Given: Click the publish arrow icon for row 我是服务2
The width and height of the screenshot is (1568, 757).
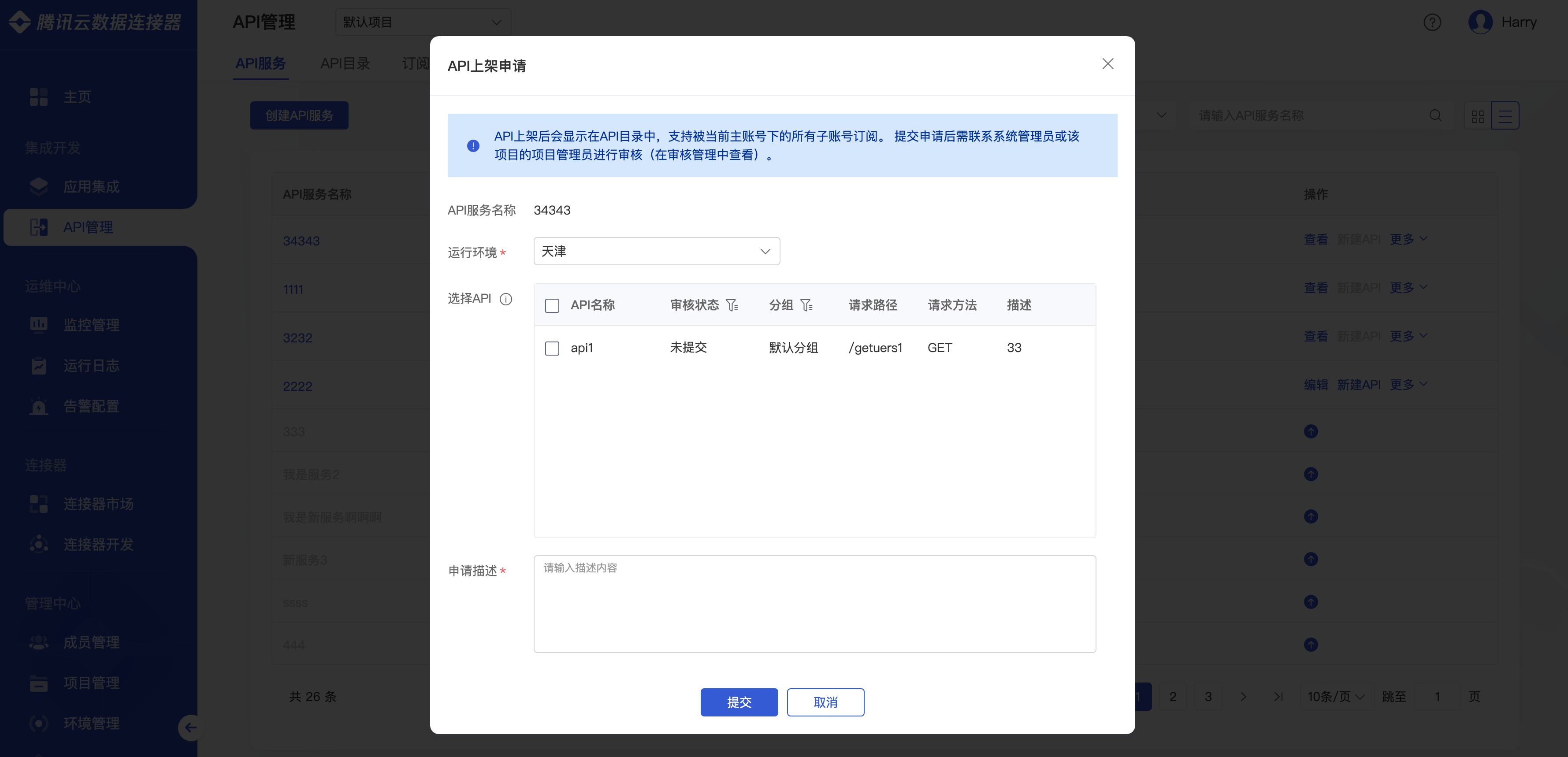Looking at the screenshot, I should [x=1311, y=474].
